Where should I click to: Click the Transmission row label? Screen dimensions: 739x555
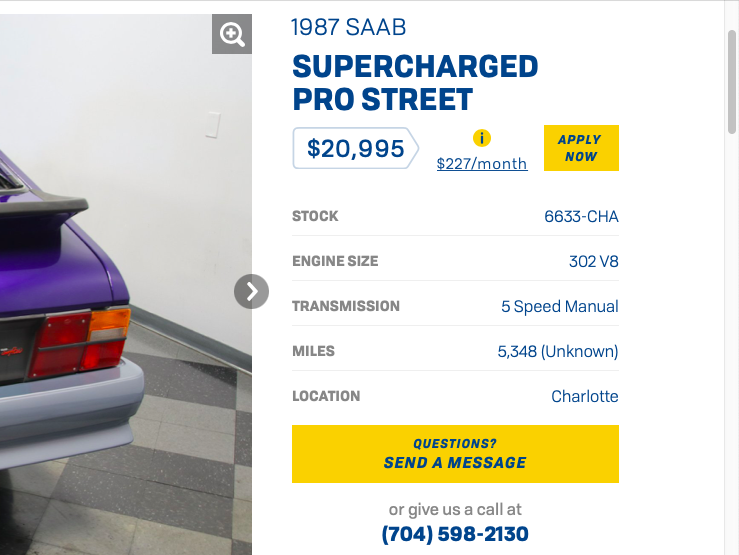346,306
